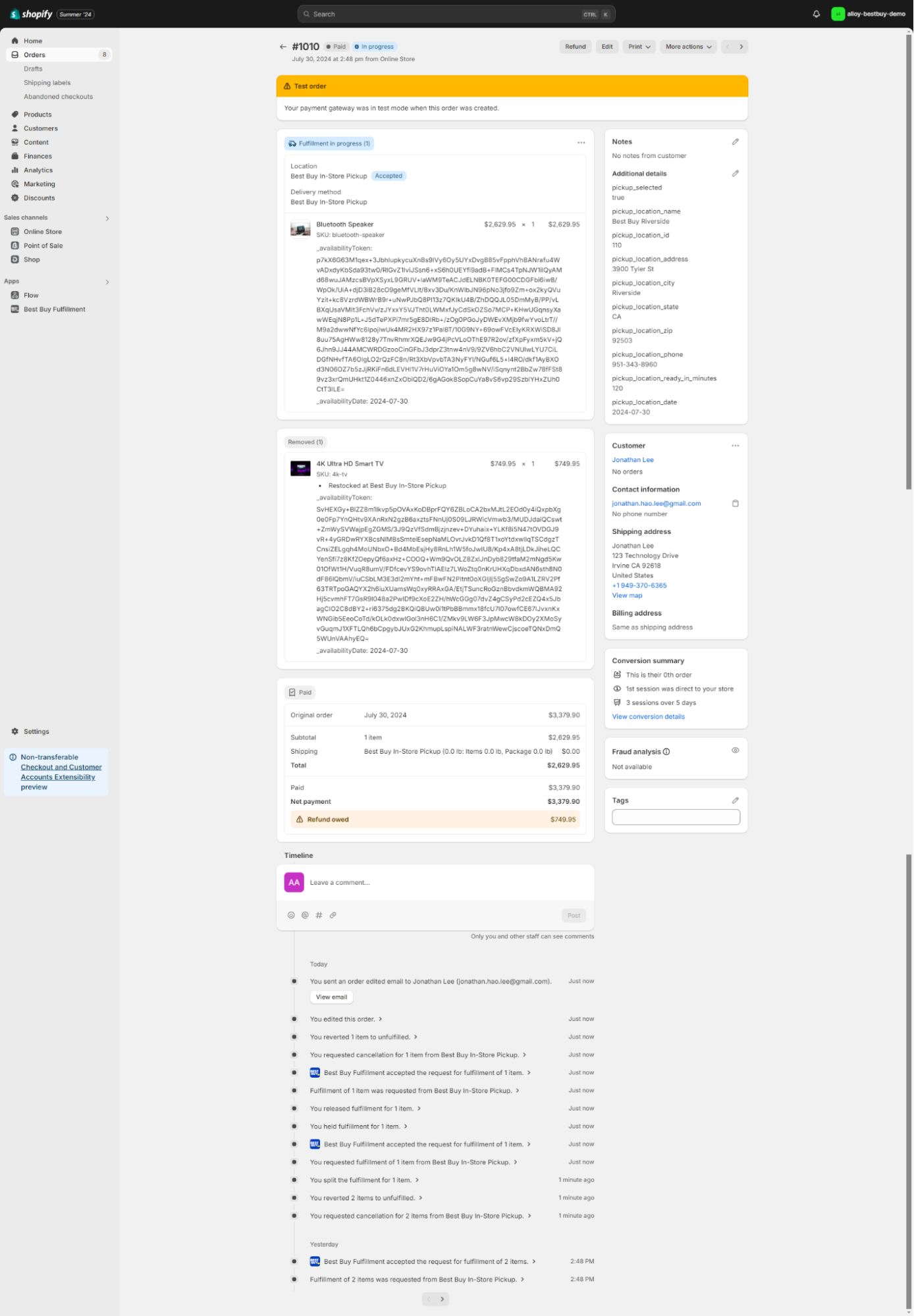The image size is (914, 1316).
Task: Click the Tags input field
Action: click(x=676, y=818)
